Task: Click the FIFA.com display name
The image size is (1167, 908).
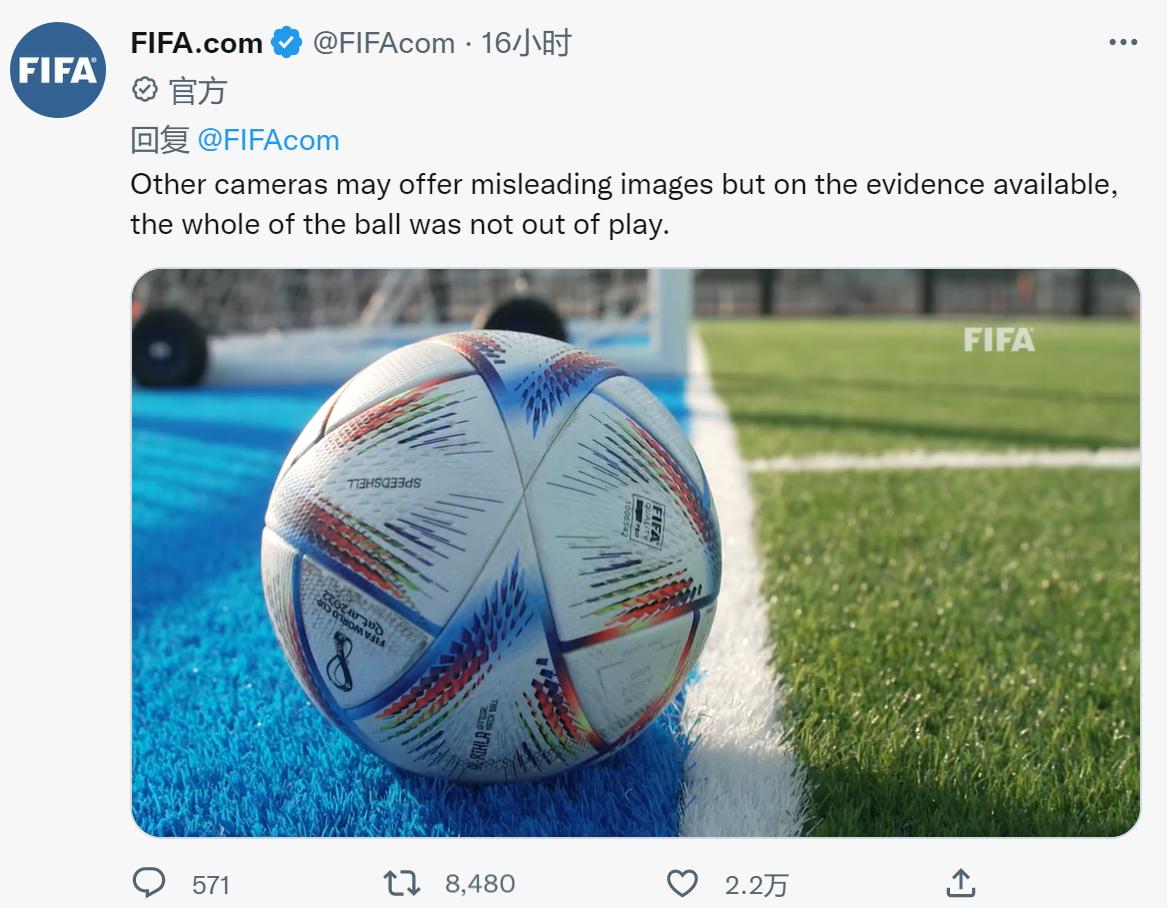Action: click(x=196, y=43)
